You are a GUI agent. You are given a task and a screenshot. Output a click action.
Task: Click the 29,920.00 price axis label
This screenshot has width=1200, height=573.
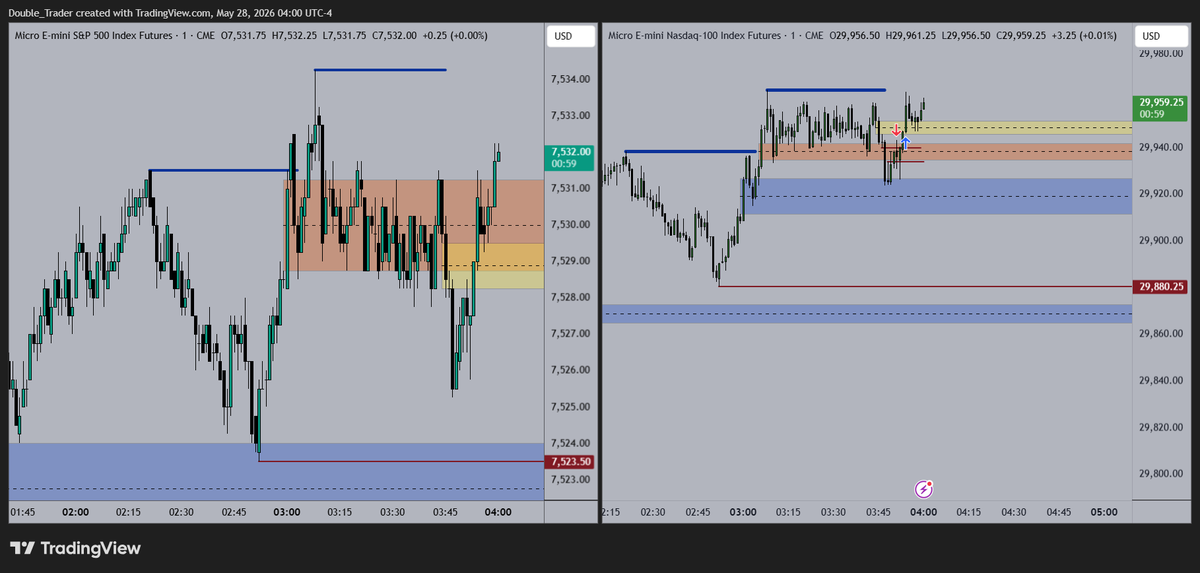tap(1161, 194)
